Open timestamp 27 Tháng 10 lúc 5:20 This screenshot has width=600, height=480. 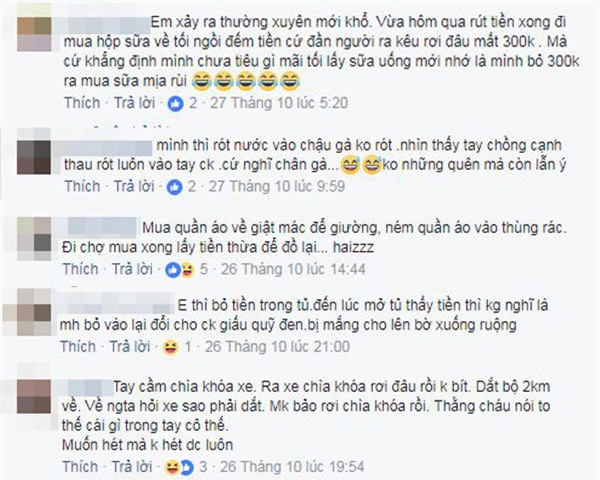point(279,103)
